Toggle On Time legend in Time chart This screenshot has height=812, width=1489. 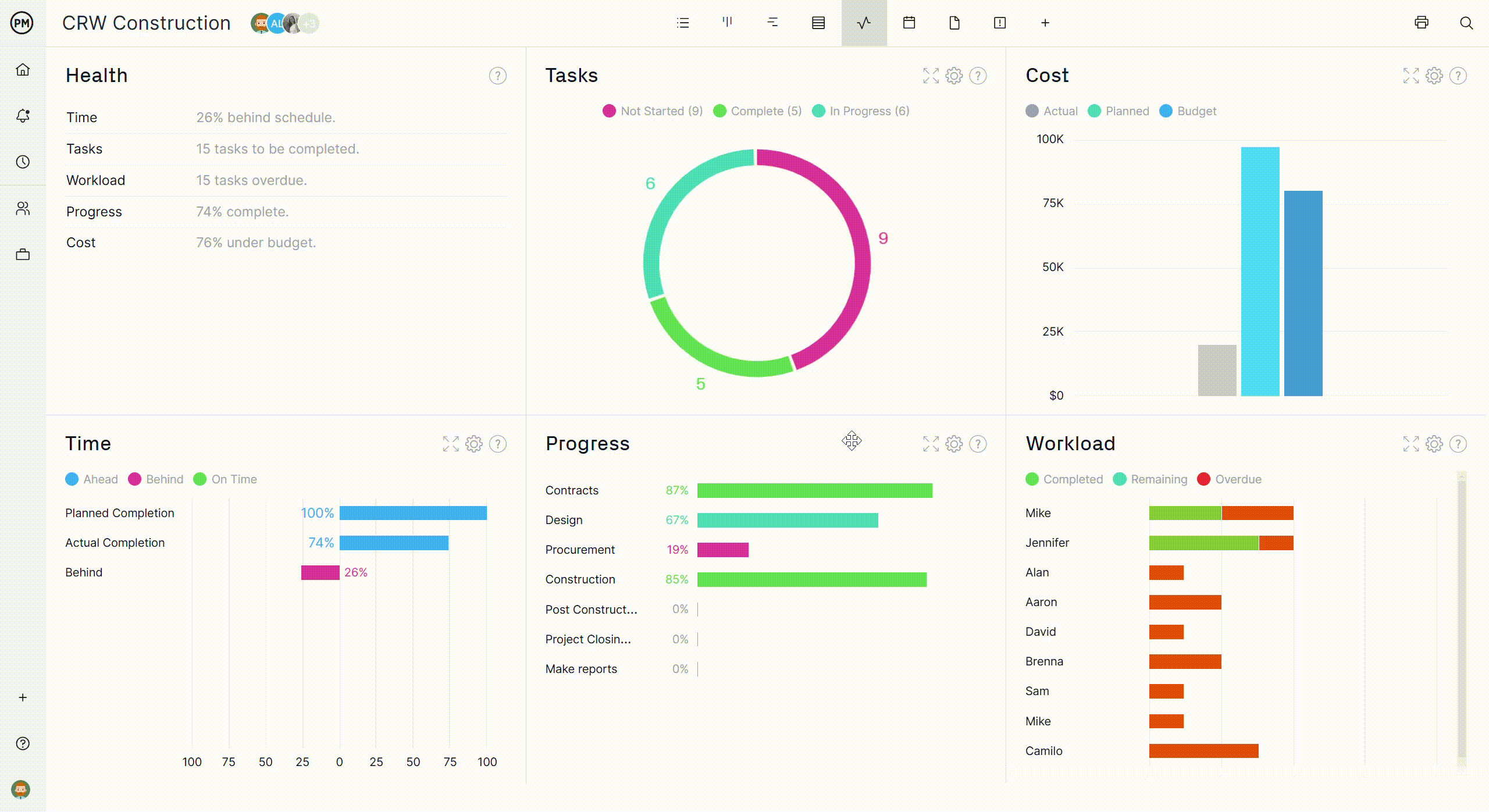(225, 479)
